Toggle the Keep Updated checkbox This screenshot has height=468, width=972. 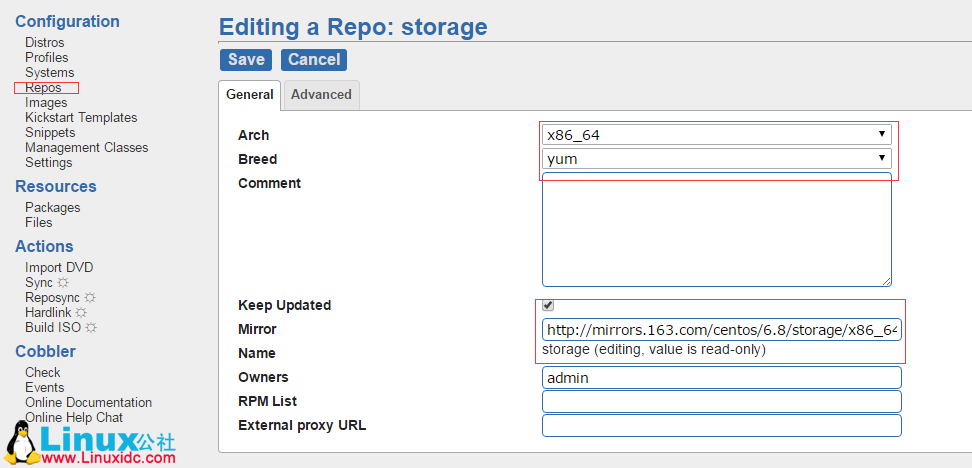tap(548, 305)
